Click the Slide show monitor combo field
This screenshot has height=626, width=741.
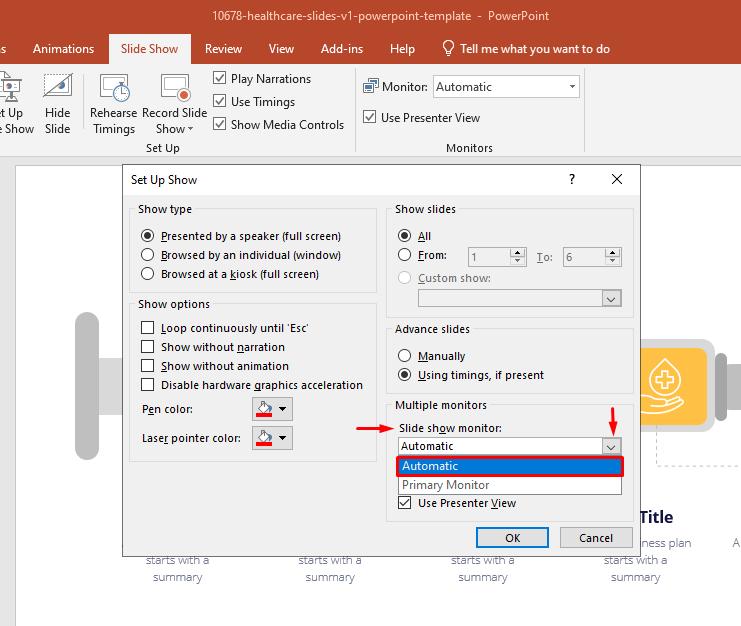point(500,446)
